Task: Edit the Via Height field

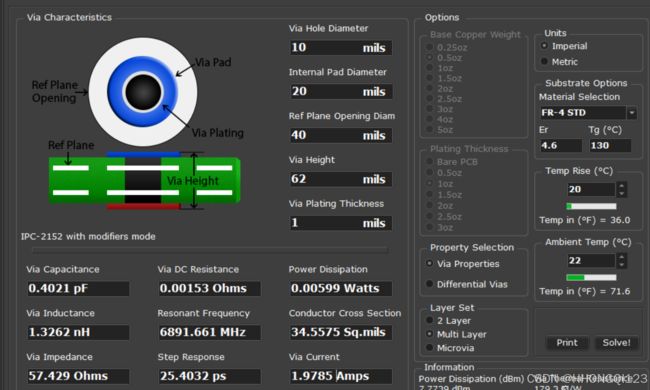Action: 341,179
